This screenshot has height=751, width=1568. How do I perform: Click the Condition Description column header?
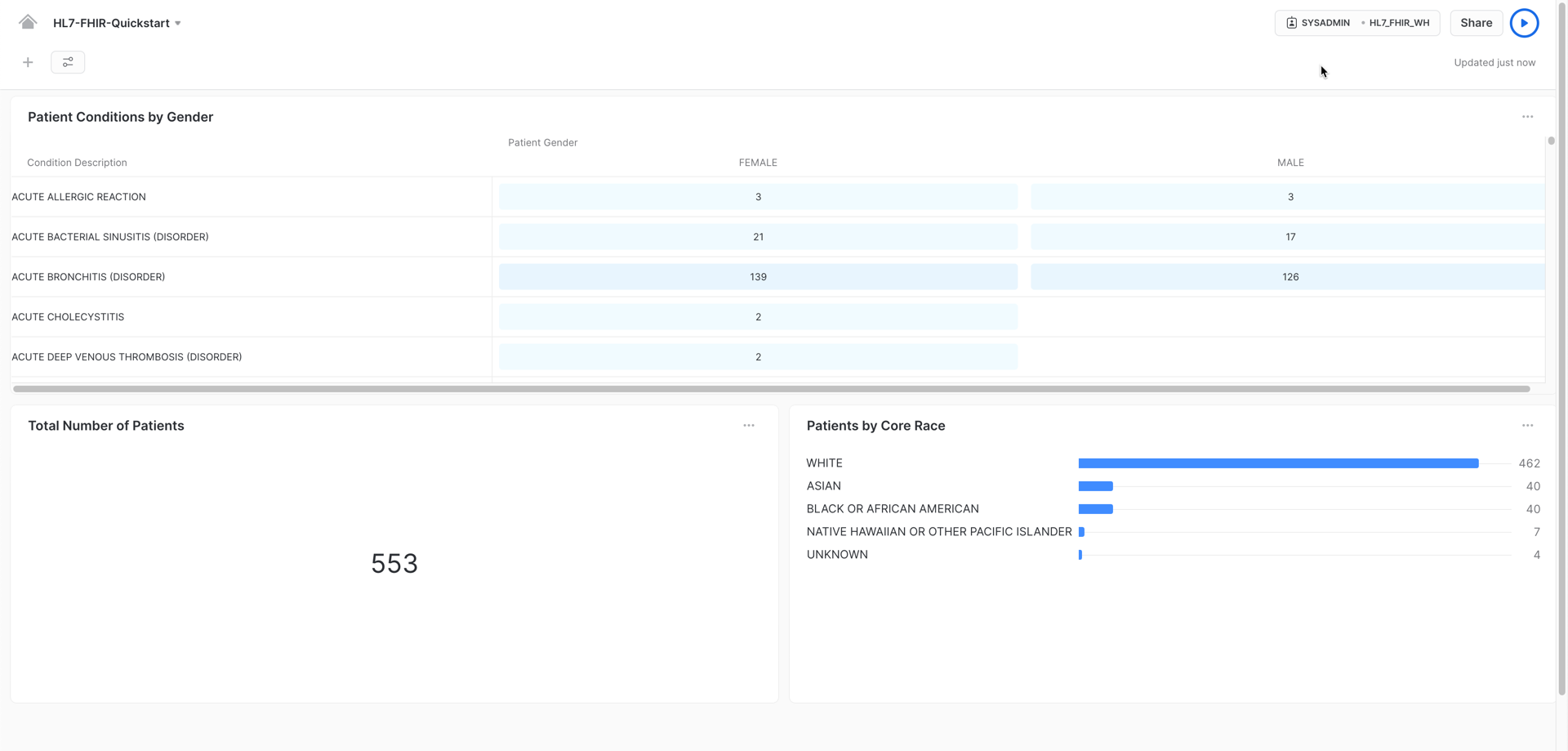pos(77,163)
